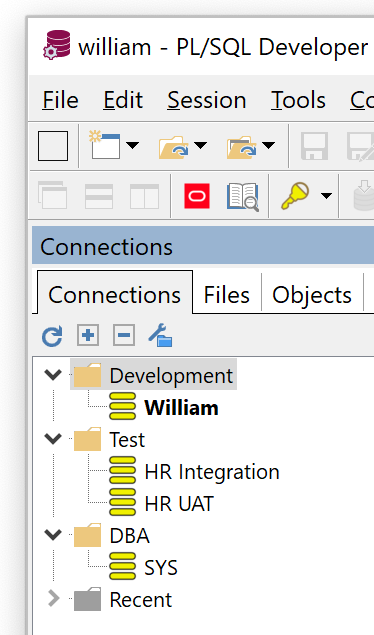Click the empty square button on the toolbar
Screen dimensions: 374x635
(x=53, y=146)
